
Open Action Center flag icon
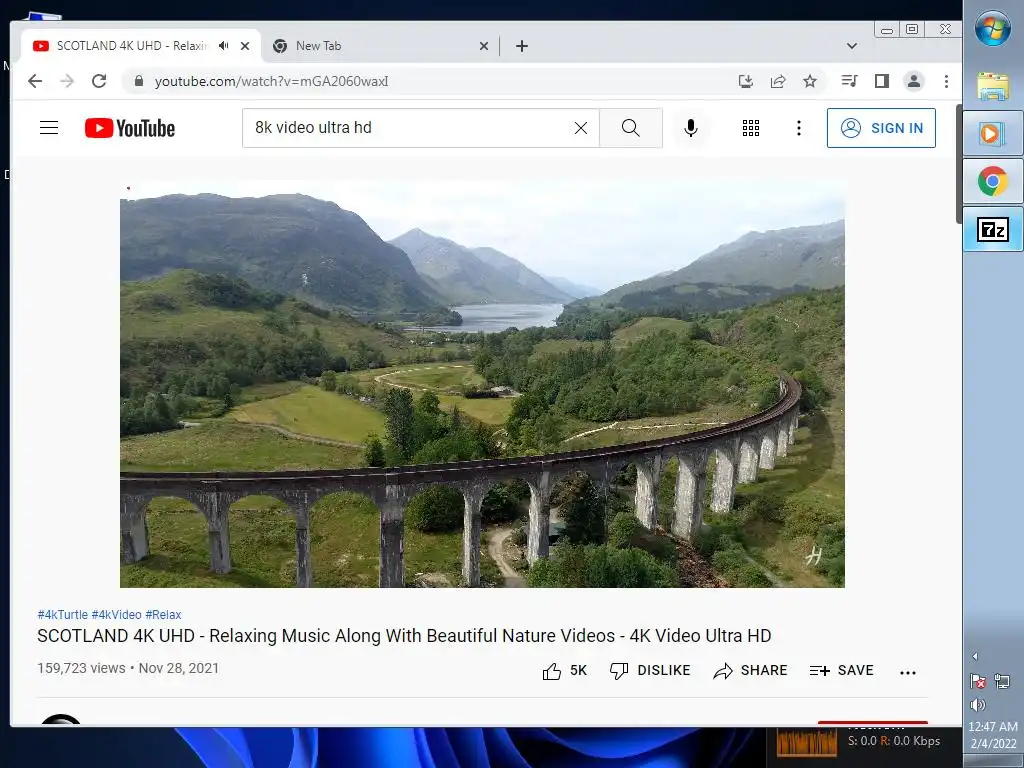click(x=978, y=681)
